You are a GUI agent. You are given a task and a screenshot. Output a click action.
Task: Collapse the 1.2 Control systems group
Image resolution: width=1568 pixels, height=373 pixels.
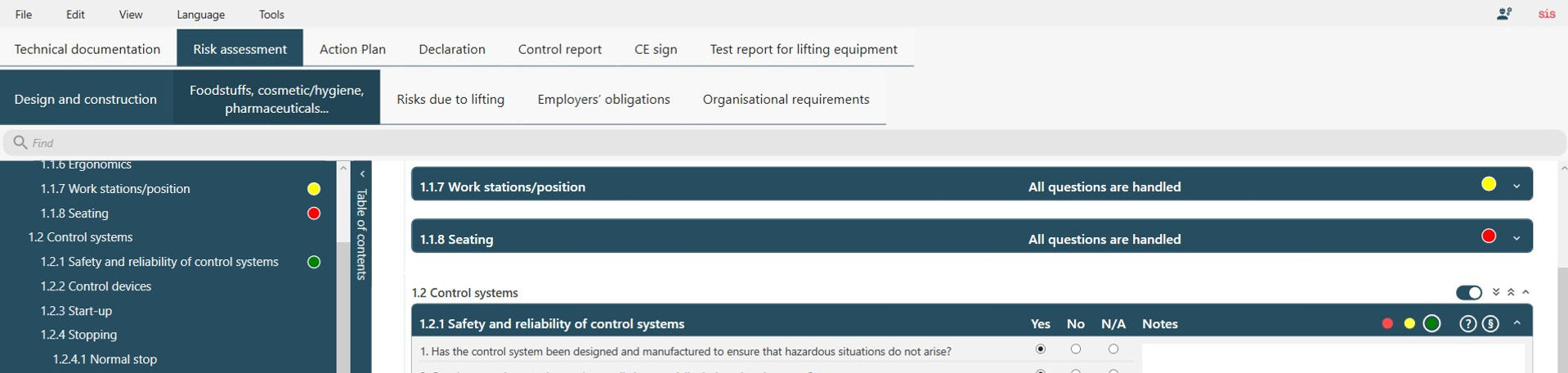1525,292
